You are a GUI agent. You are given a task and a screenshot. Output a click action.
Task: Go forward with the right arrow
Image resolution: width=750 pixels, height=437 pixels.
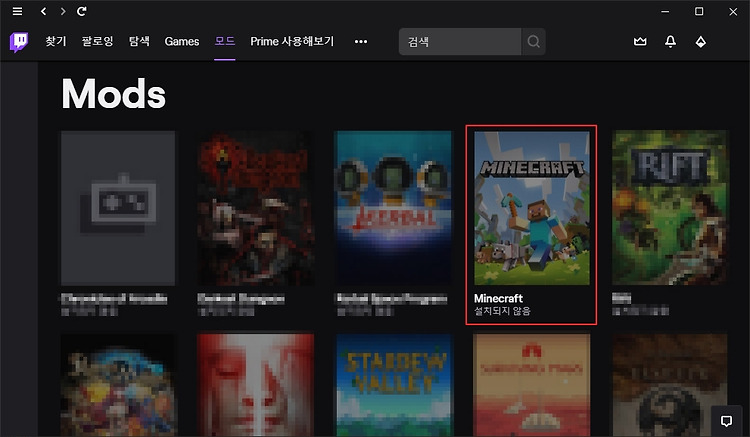63,11
